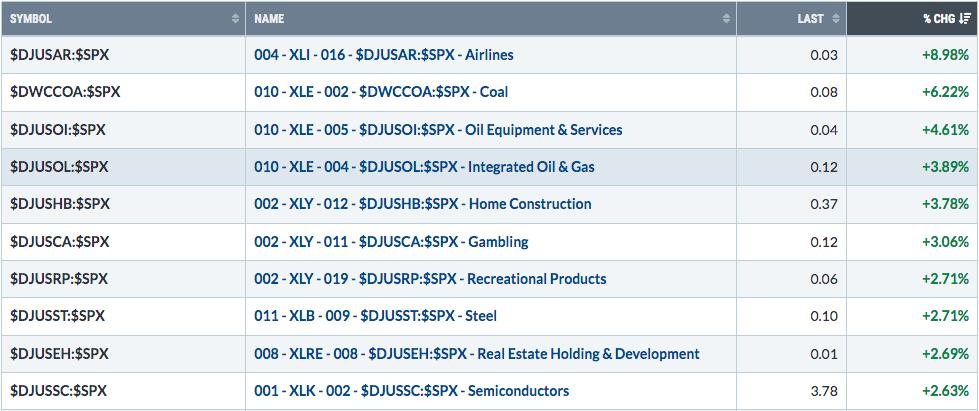Click the +8.98% change value
The width and height of the screenshot is (979, 411).
point(945,55)
